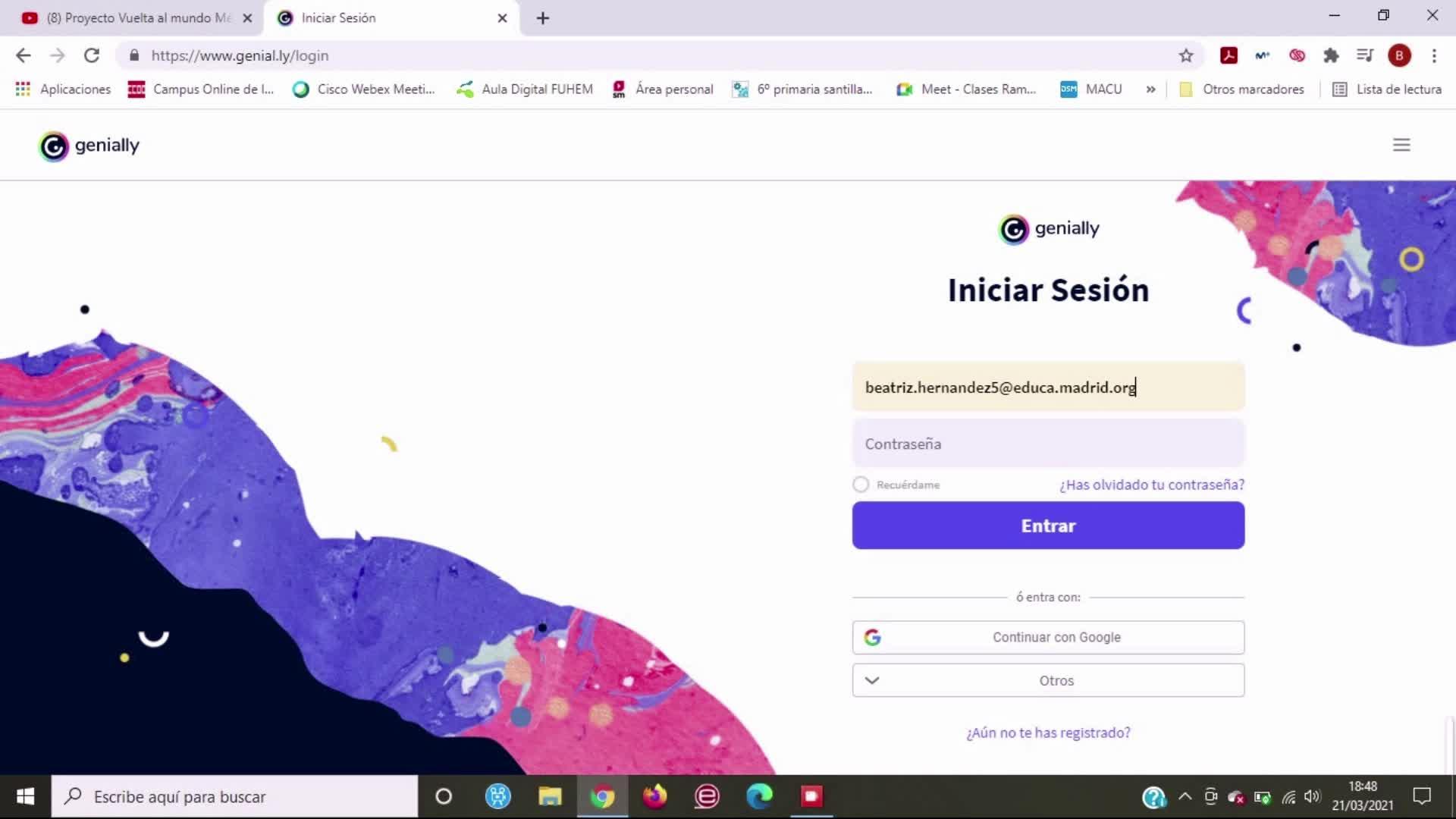Show more bookmarks with double chevron

[1150, 89]
